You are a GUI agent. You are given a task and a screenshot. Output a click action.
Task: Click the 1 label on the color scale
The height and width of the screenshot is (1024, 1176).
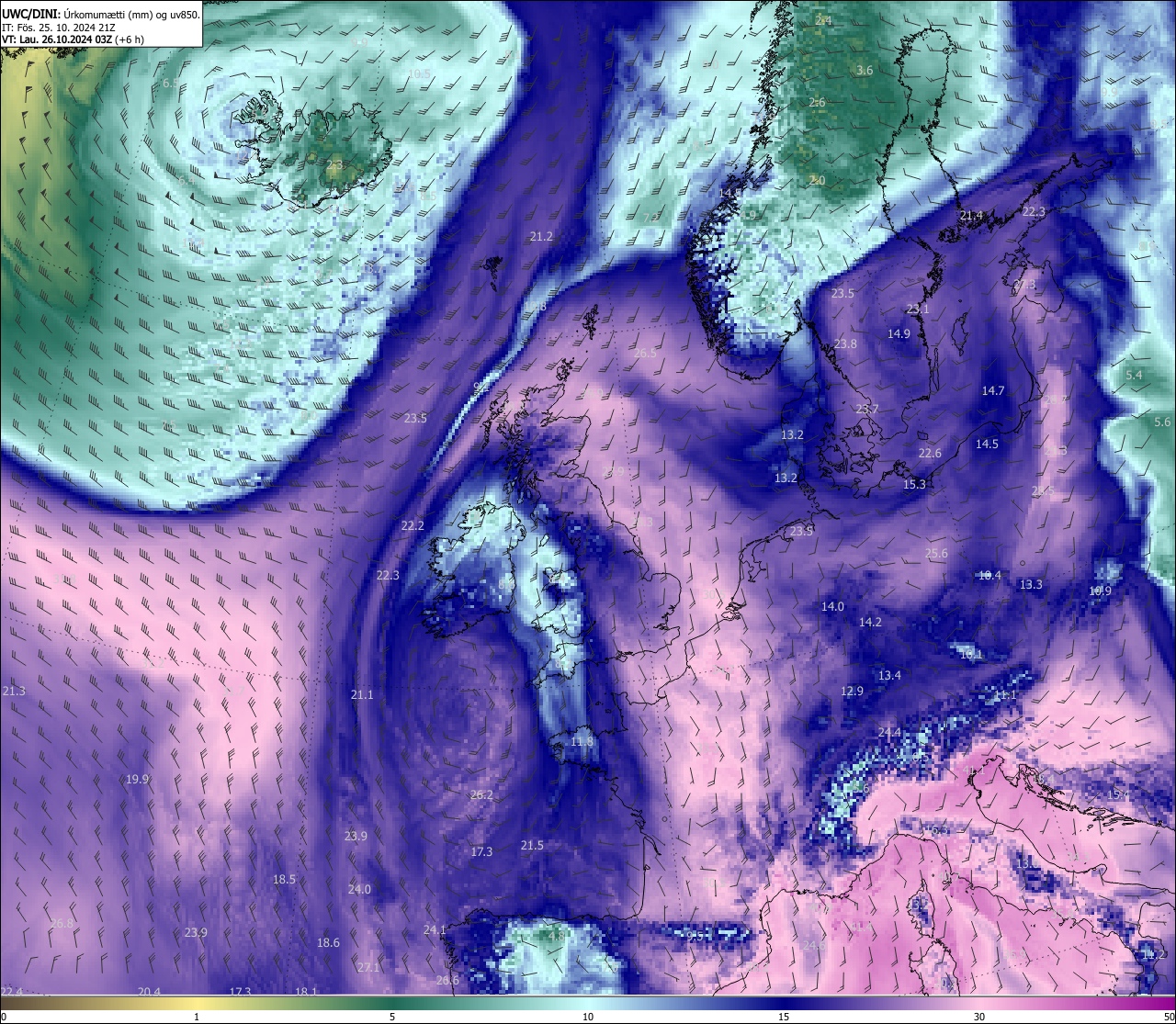point(197,1017)
